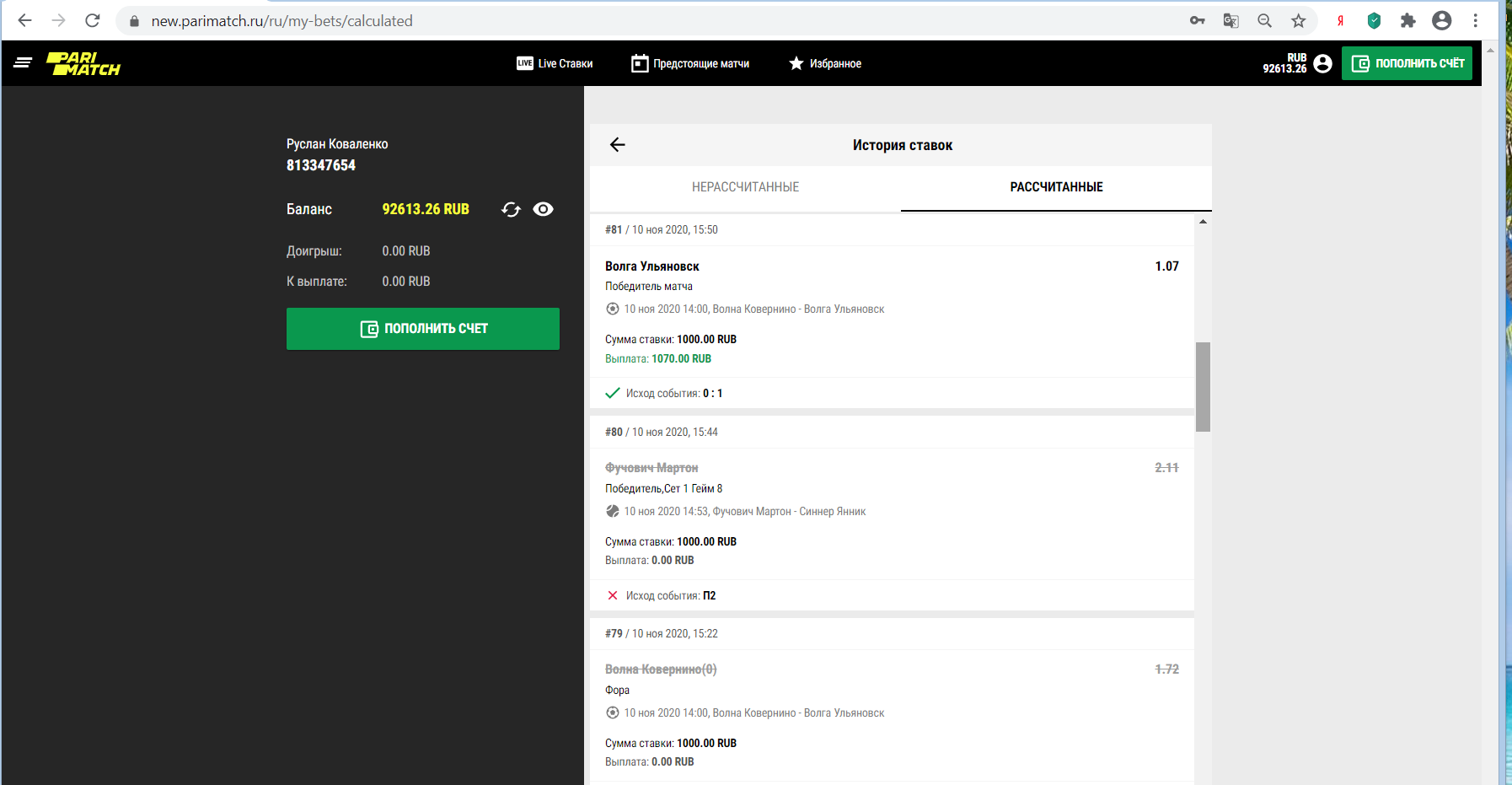Switch to the Нерассчитанные tab

tap(745, 187)
